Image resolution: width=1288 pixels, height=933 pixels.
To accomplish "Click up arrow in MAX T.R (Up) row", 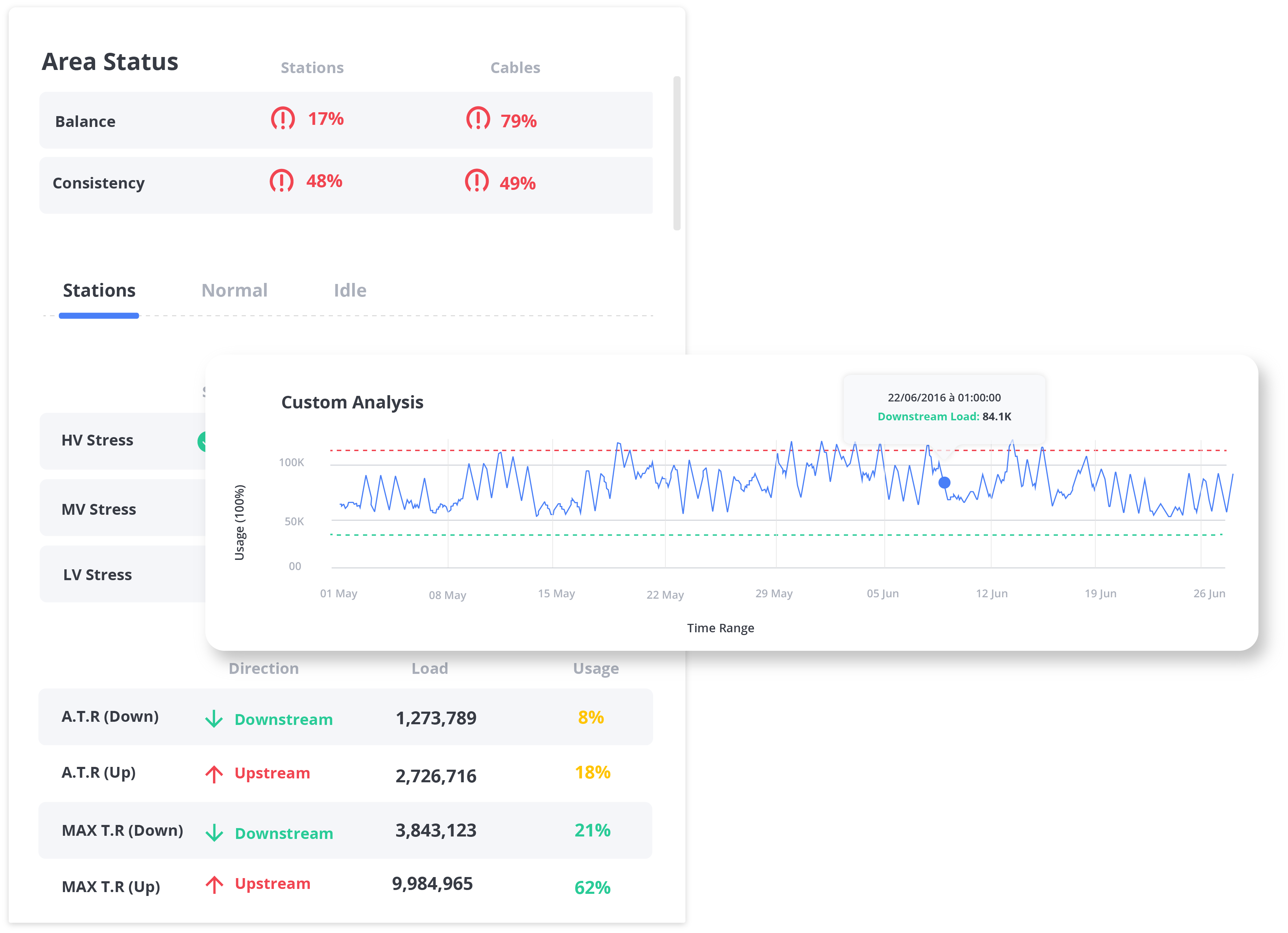I will click(214, 885).
